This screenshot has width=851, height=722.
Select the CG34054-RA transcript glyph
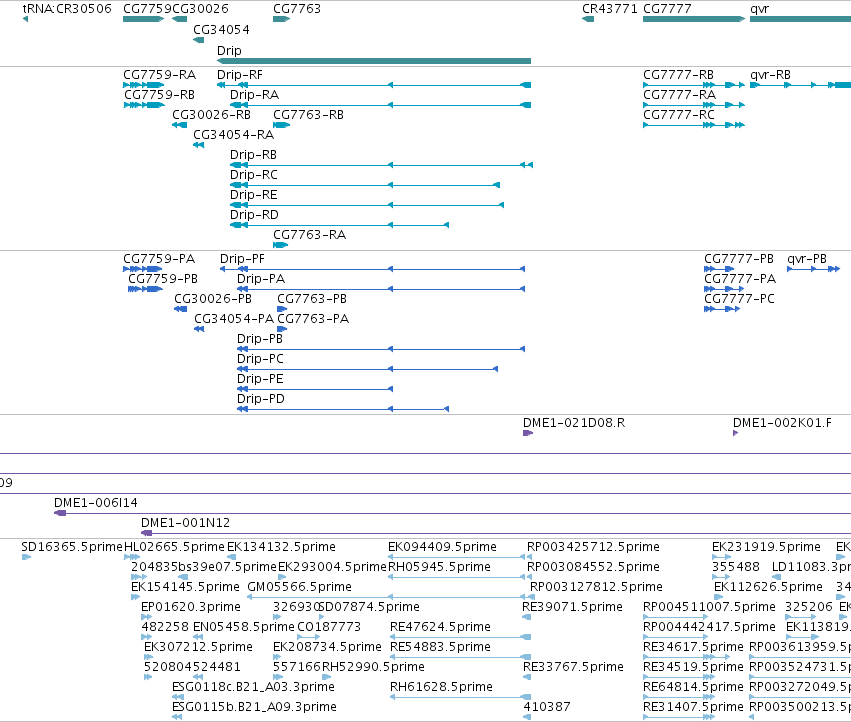click(199, 145)
